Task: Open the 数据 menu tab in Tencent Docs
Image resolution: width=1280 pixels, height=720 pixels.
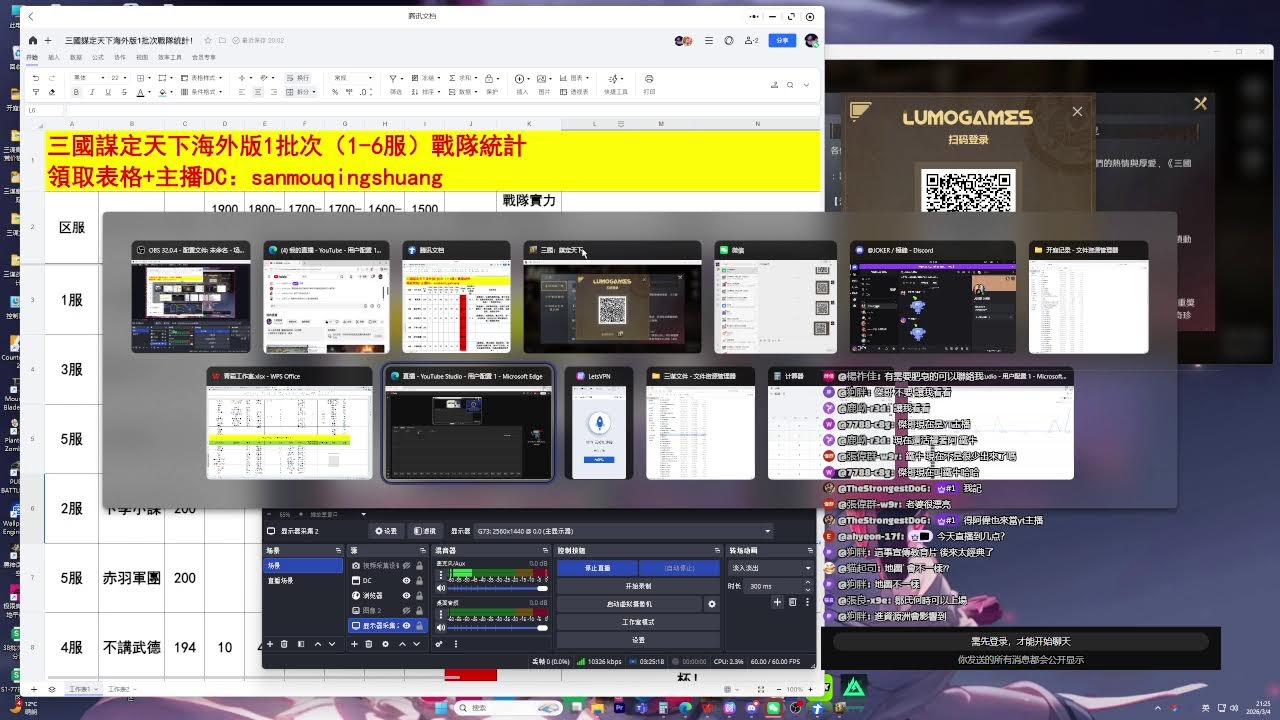Action: pos(76,58)
